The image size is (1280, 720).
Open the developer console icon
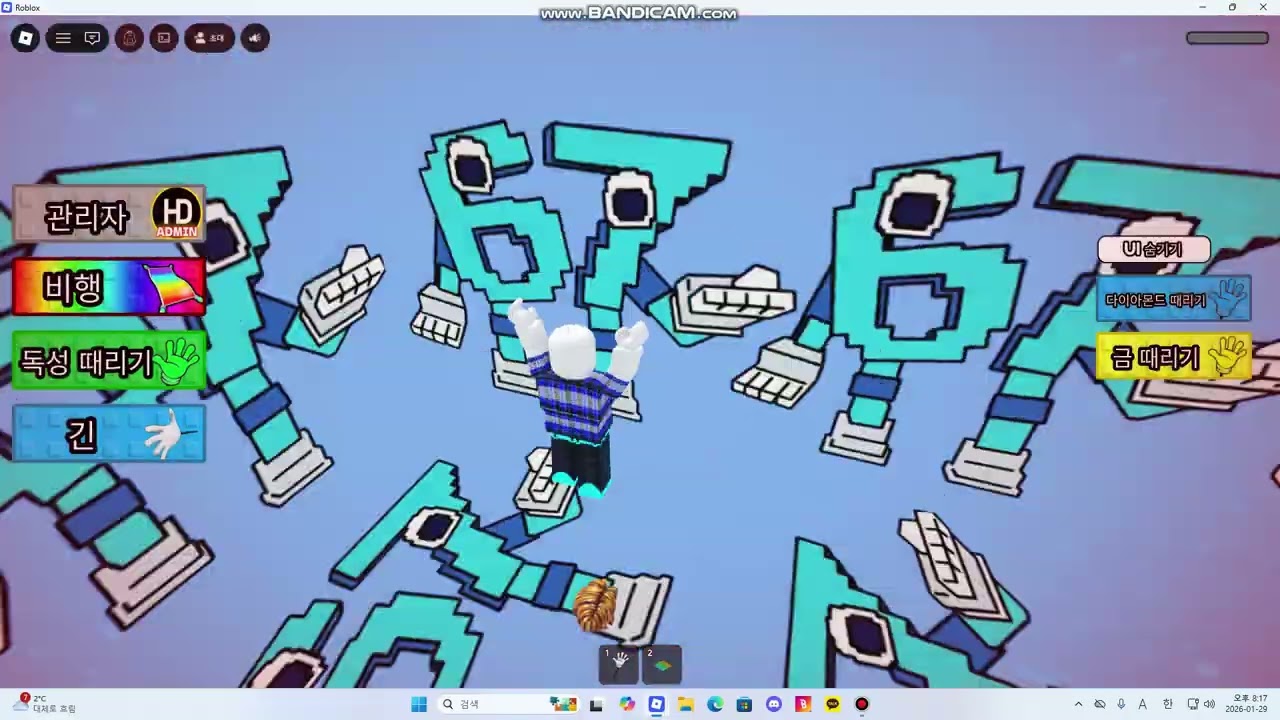(164, 38)
